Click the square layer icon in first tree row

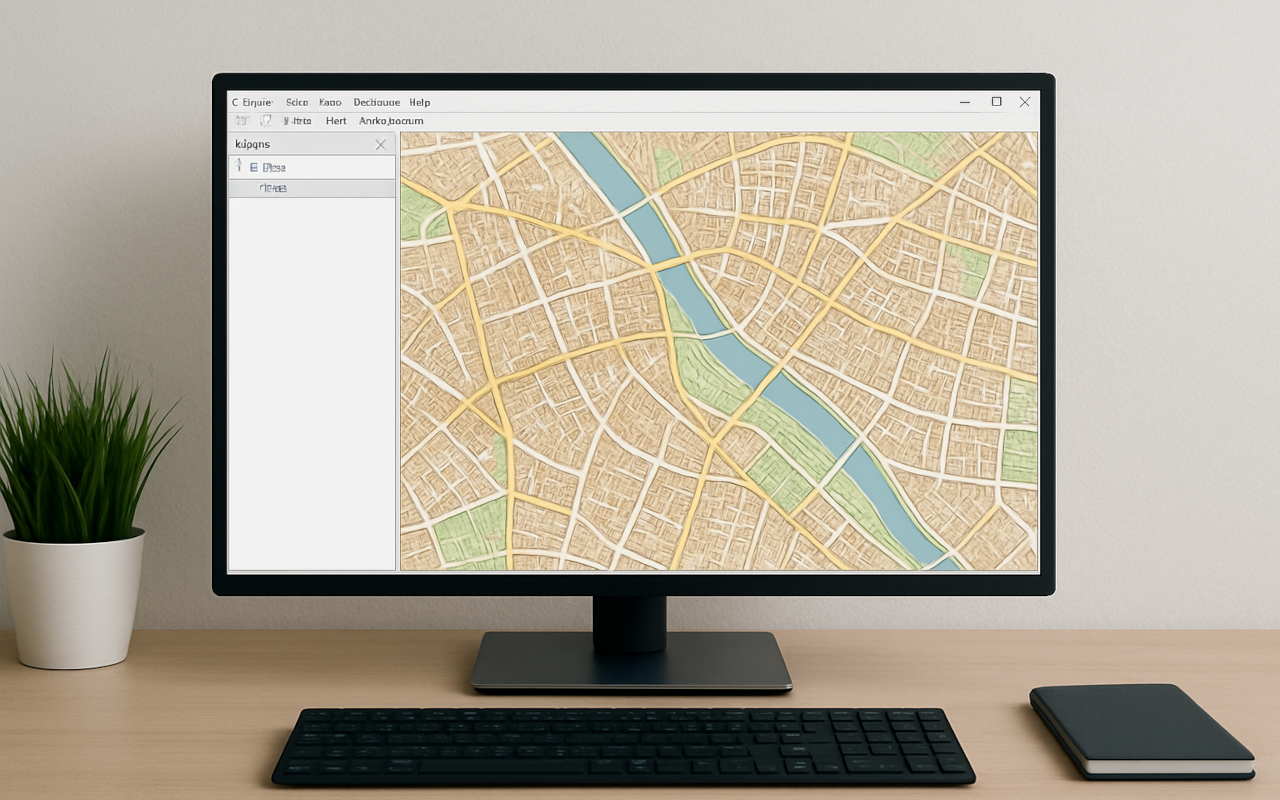tap(254, 168)
